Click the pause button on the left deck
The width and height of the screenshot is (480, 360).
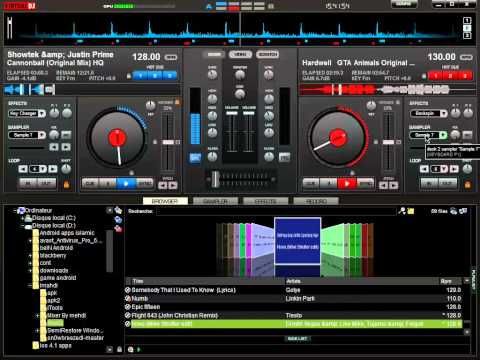[108, 184]
